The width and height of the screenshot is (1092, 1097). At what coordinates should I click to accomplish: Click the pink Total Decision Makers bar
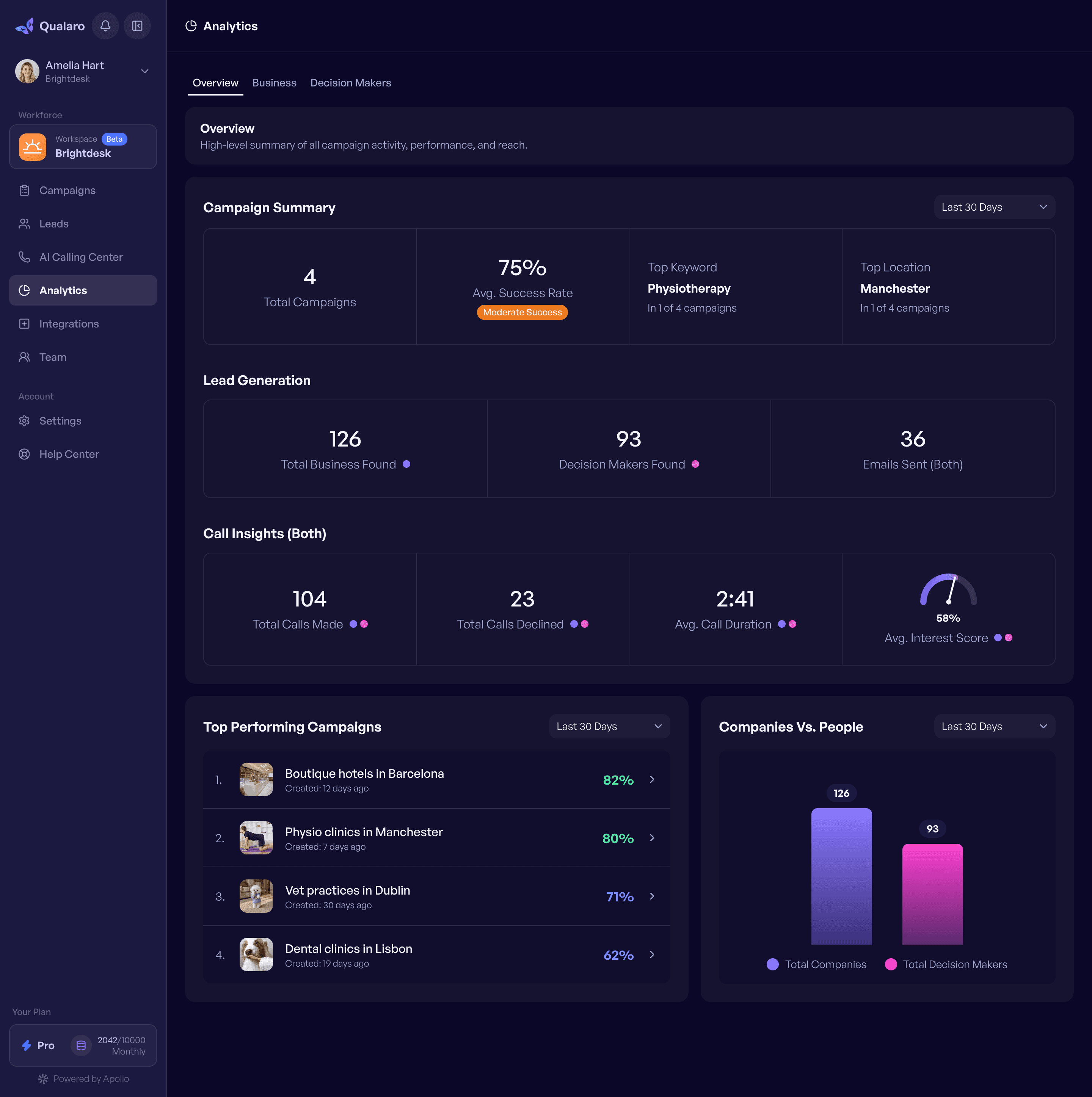(932, 894)
